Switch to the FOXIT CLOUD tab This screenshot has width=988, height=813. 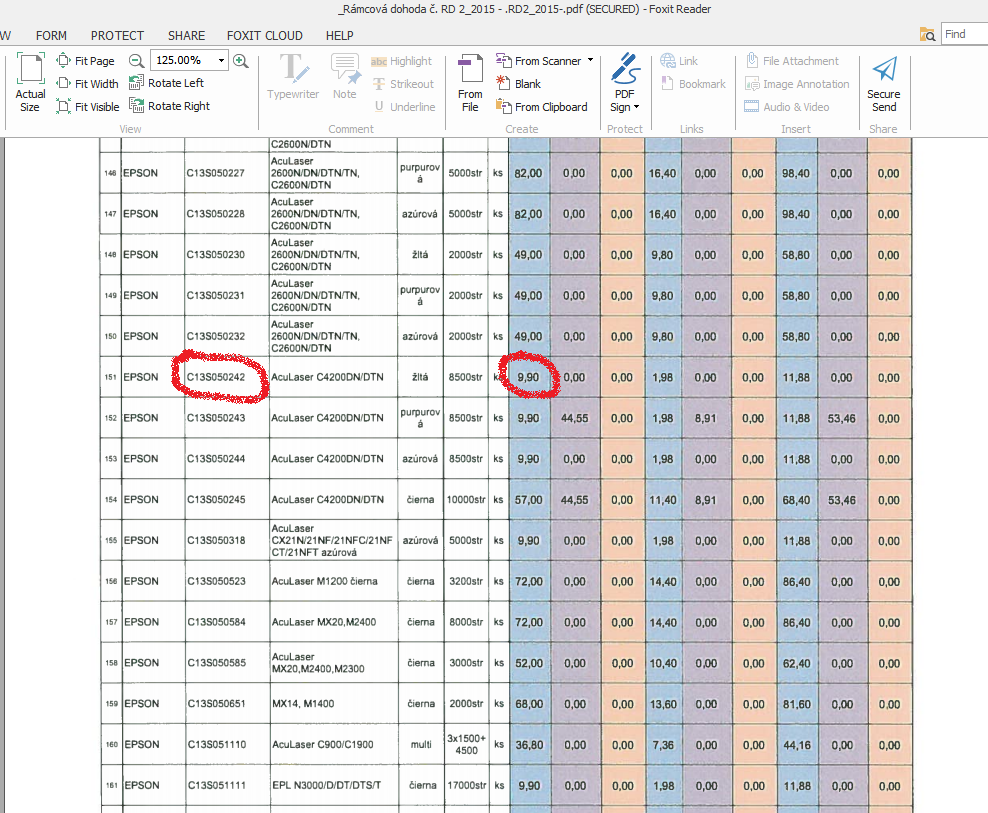(x=265, y=36)
